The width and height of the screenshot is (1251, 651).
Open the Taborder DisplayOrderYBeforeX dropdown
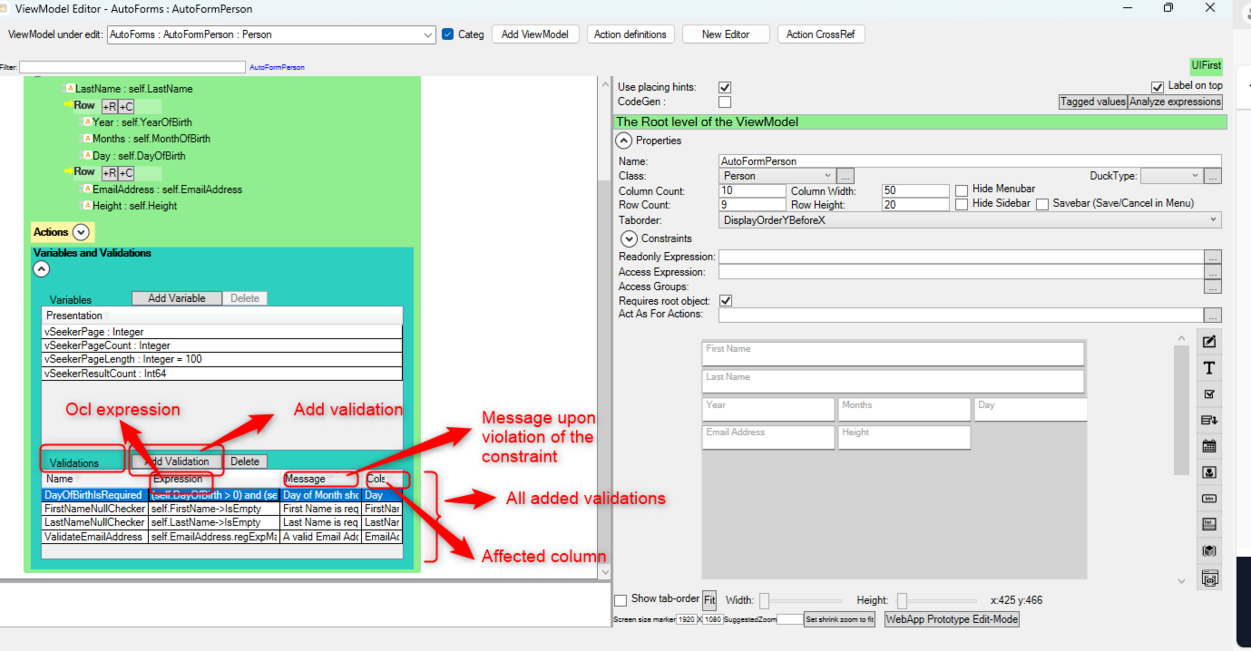coord(970,220)
